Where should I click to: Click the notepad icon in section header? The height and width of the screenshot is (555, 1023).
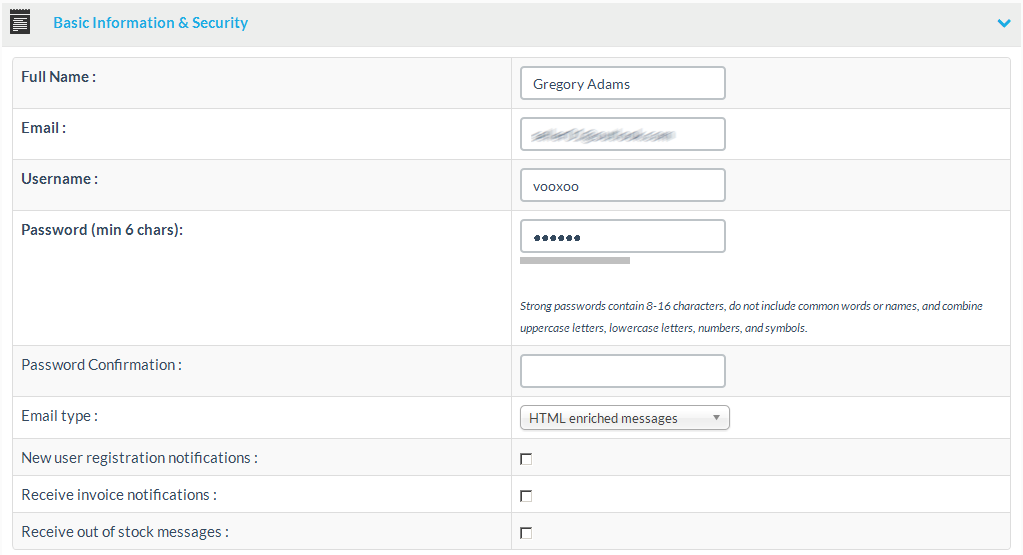[x=20, y=23]
